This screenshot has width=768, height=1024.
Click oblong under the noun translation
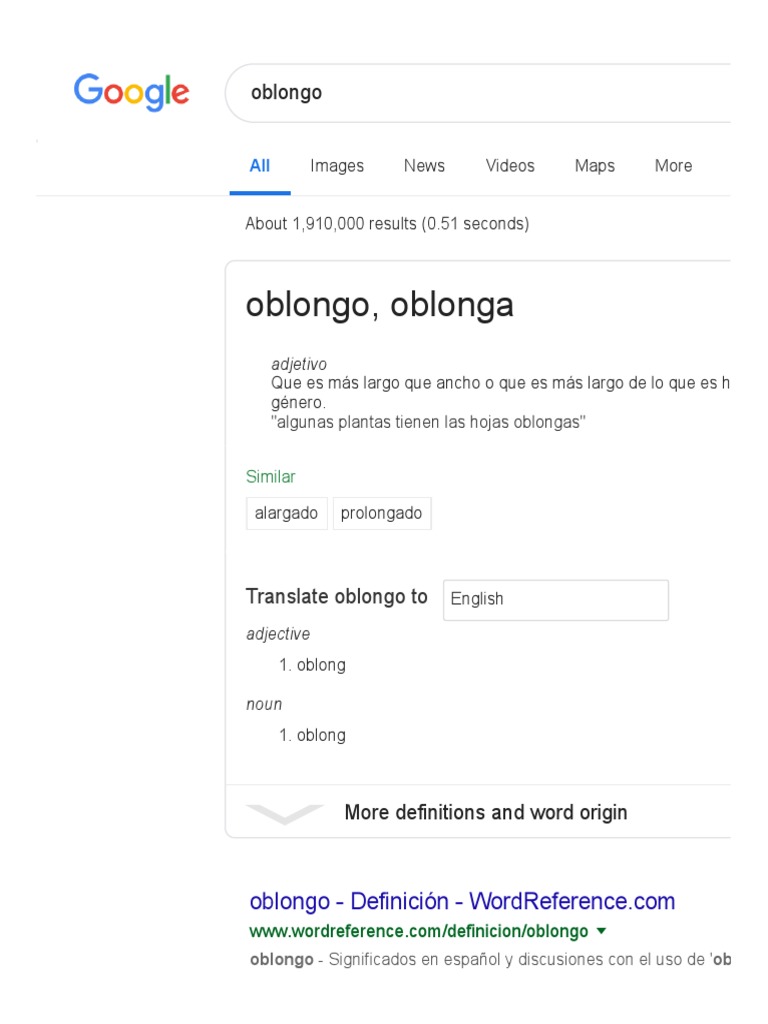tap(321, 735)
